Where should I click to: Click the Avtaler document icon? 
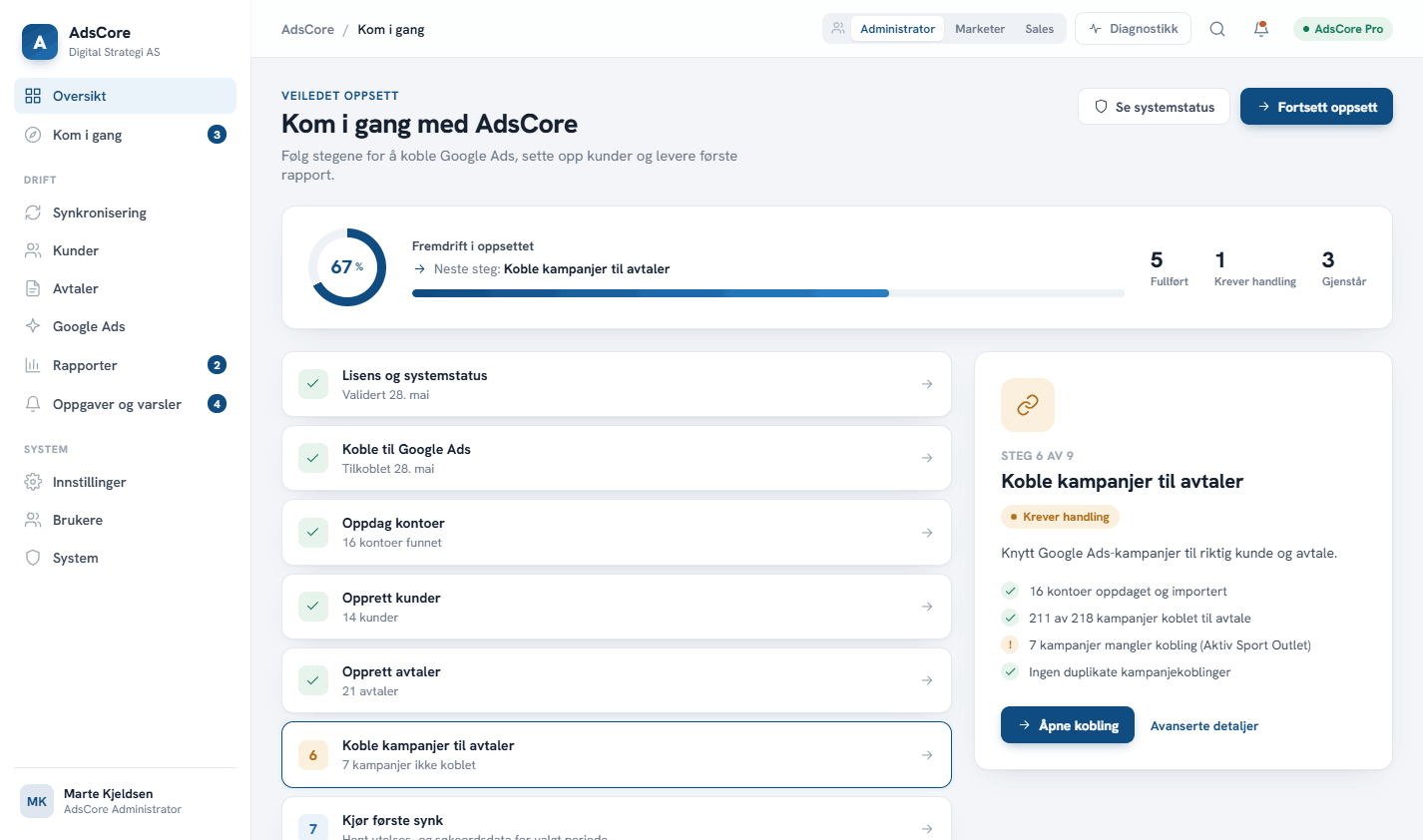click(x=33, y=288)
